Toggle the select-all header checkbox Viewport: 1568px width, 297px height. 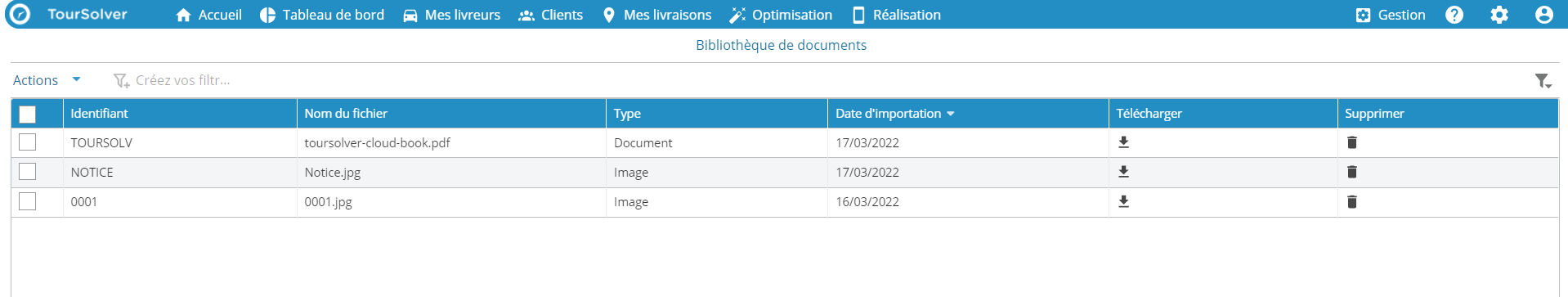click(x=27, y=114)
